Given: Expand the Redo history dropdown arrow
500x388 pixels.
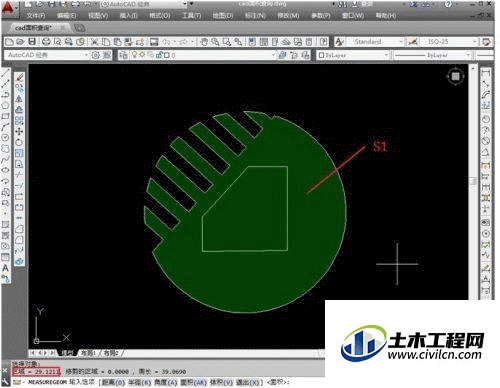Looking at the screenshot, I should point(192,42).
